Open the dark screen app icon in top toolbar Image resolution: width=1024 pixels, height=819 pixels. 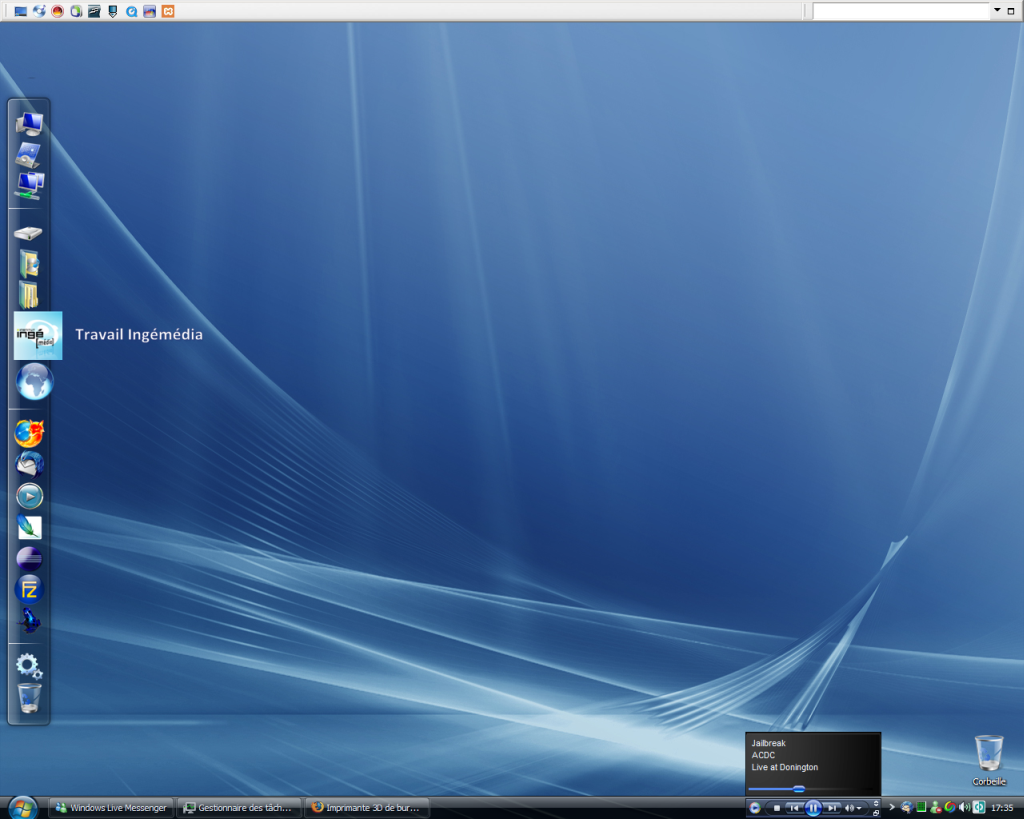pyautogui.click(x=95, y=11)
